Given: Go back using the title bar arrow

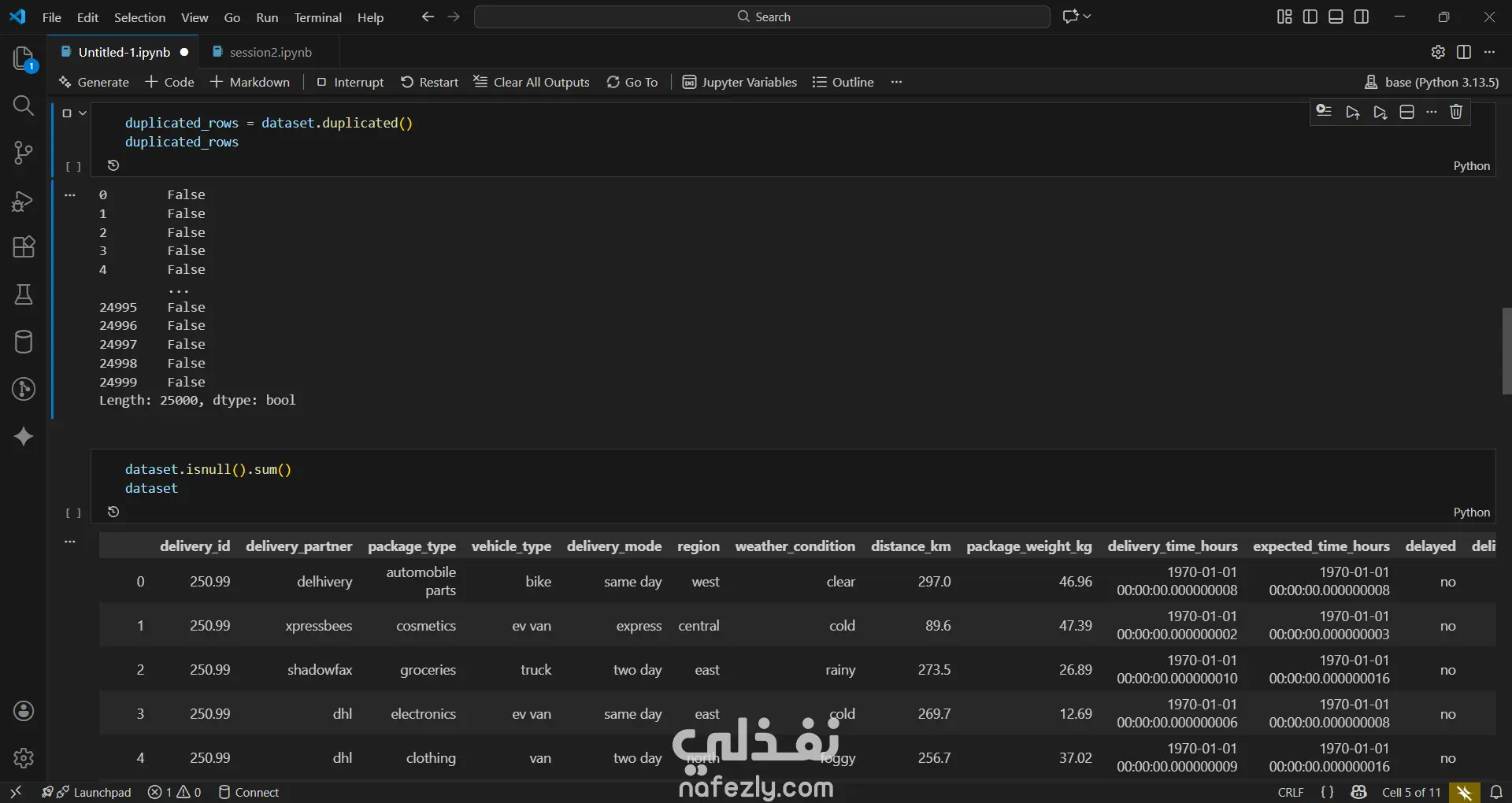Looking at the screenshot, I should tap(428, 17).
